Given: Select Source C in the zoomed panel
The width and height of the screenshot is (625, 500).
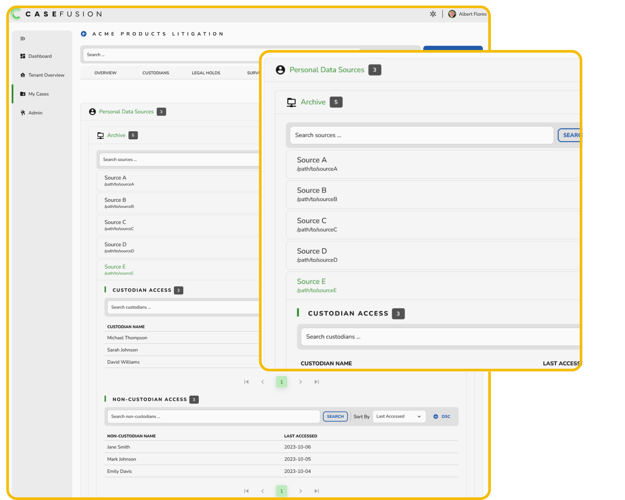Looking at the screenshot, I should [x=434, y=224].
